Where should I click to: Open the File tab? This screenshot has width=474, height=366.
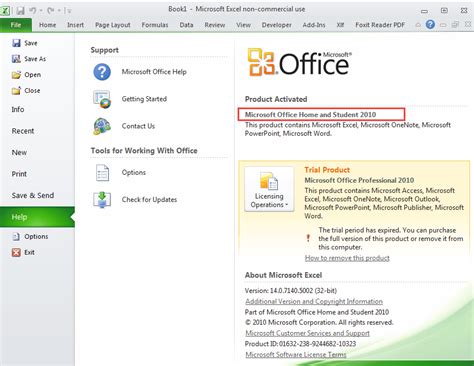tap(16, 25)
